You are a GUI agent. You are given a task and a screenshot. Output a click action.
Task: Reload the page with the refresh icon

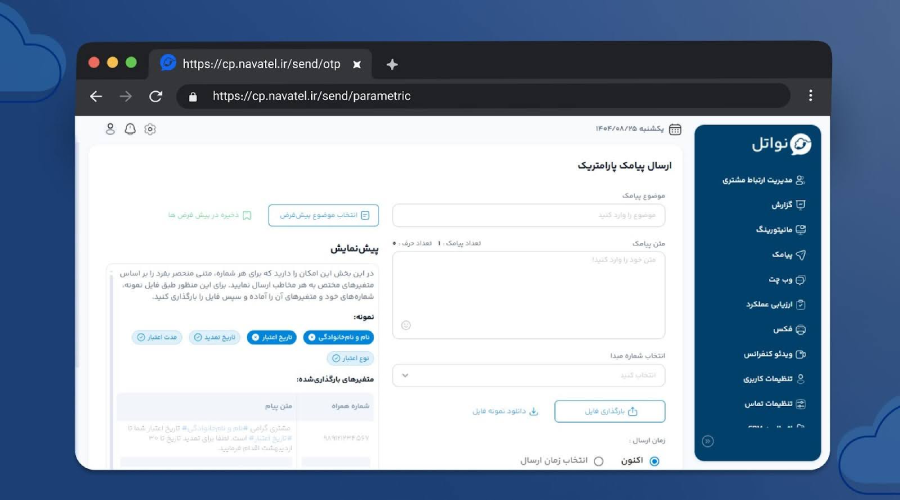point(156,96)
